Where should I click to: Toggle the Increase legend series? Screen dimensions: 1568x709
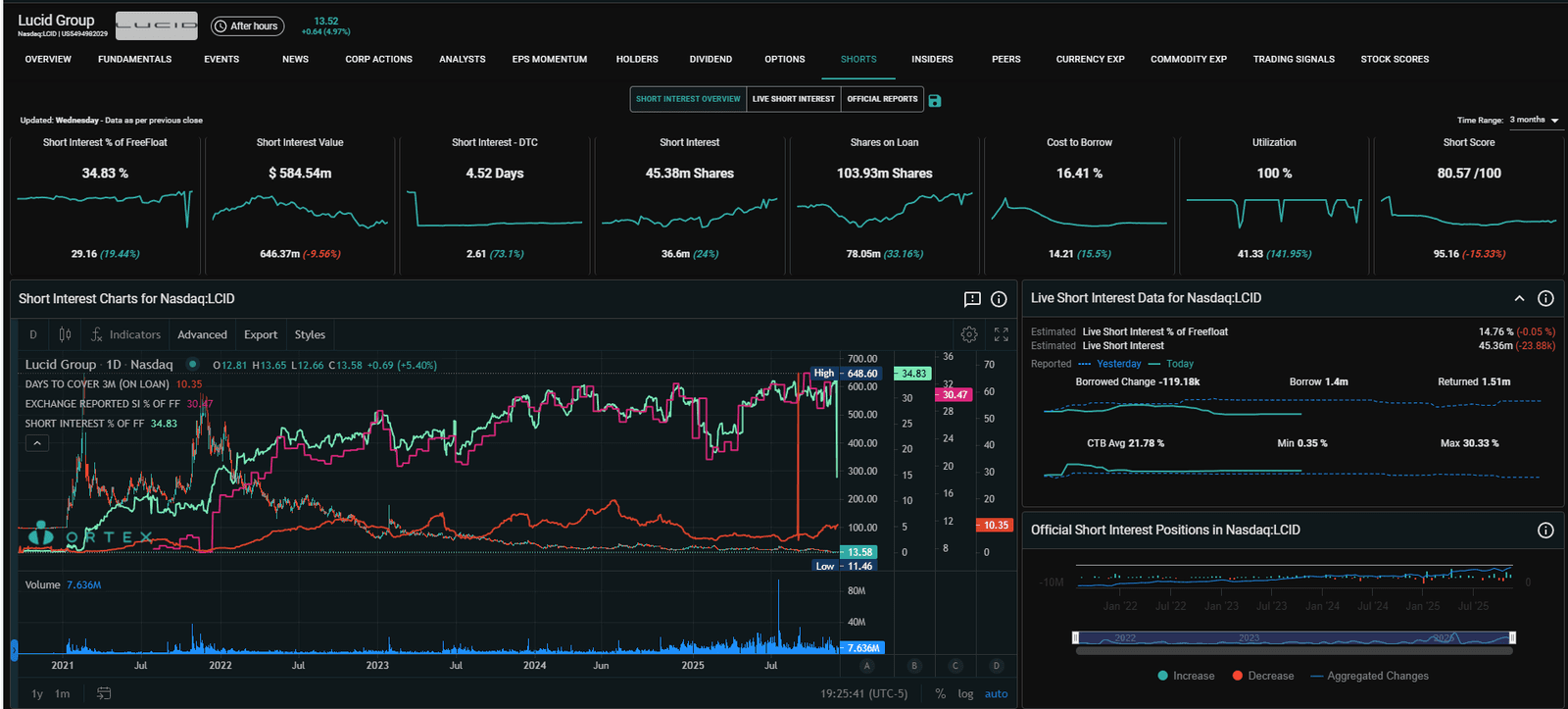(1186, 676)
